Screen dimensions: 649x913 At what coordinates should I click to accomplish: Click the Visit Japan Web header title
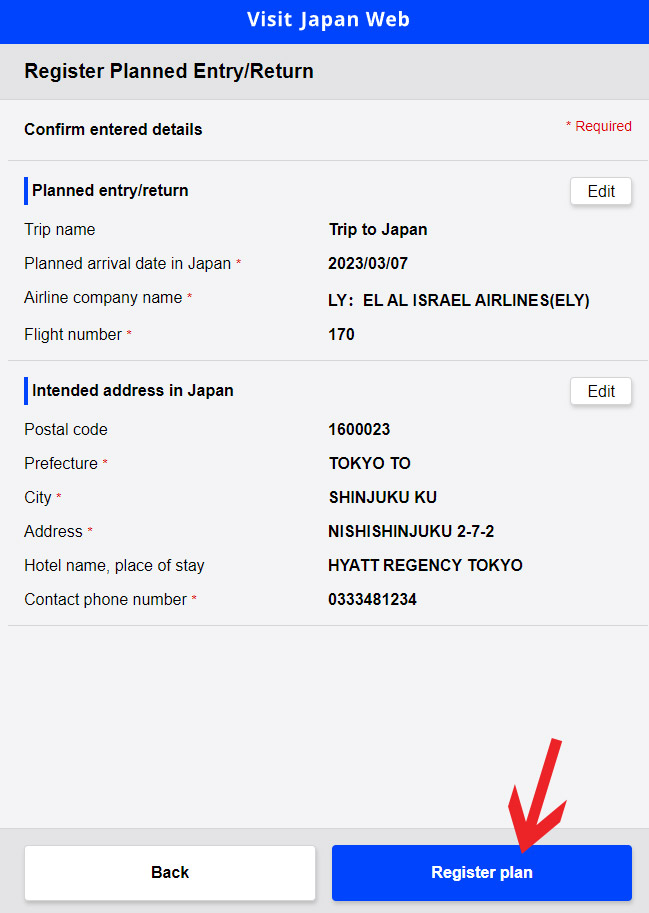pyautogui.click(x=328, y=20)
